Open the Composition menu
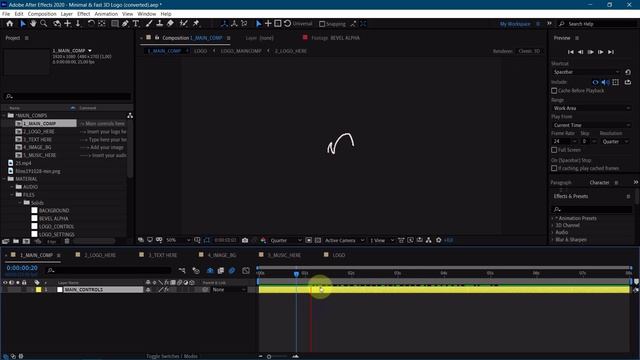640x360 pixels. coord(42,14)
